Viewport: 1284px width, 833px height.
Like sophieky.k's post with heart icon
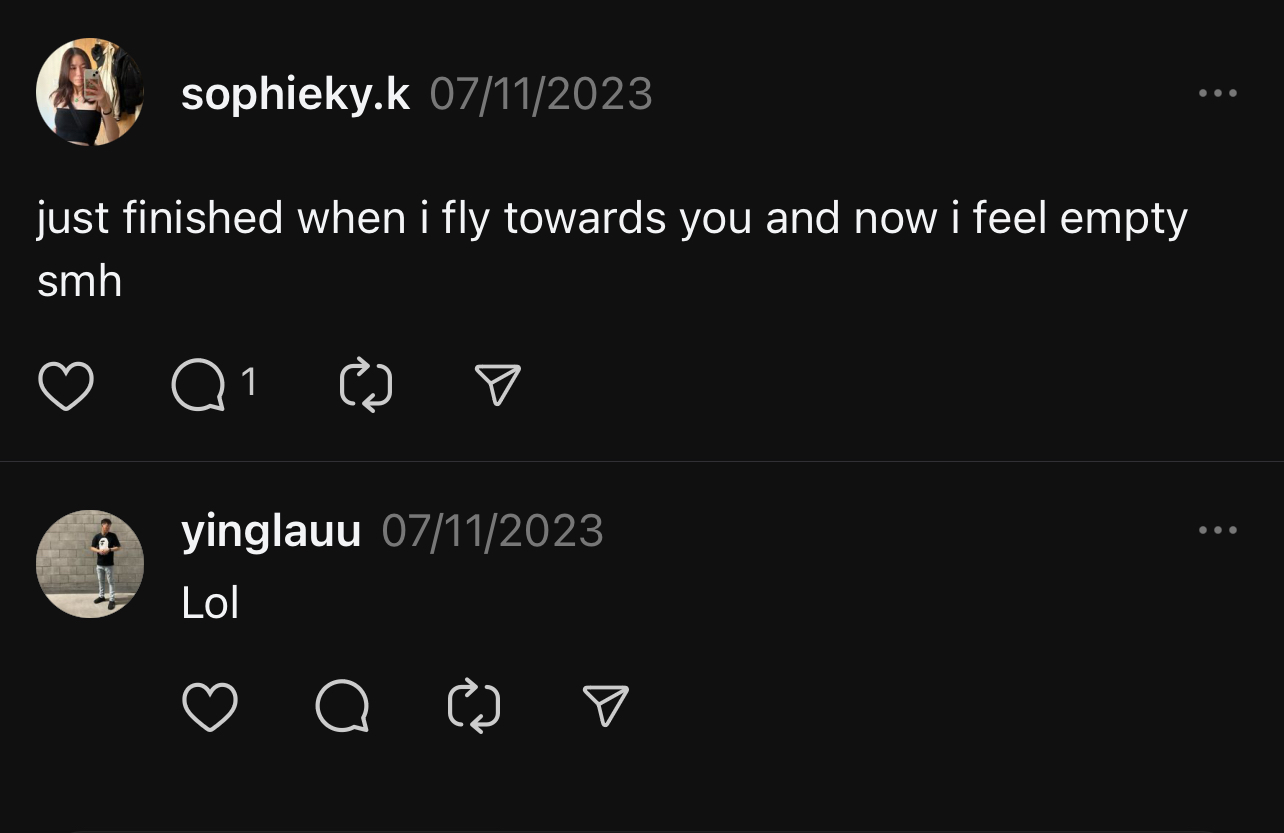point(66,386)
